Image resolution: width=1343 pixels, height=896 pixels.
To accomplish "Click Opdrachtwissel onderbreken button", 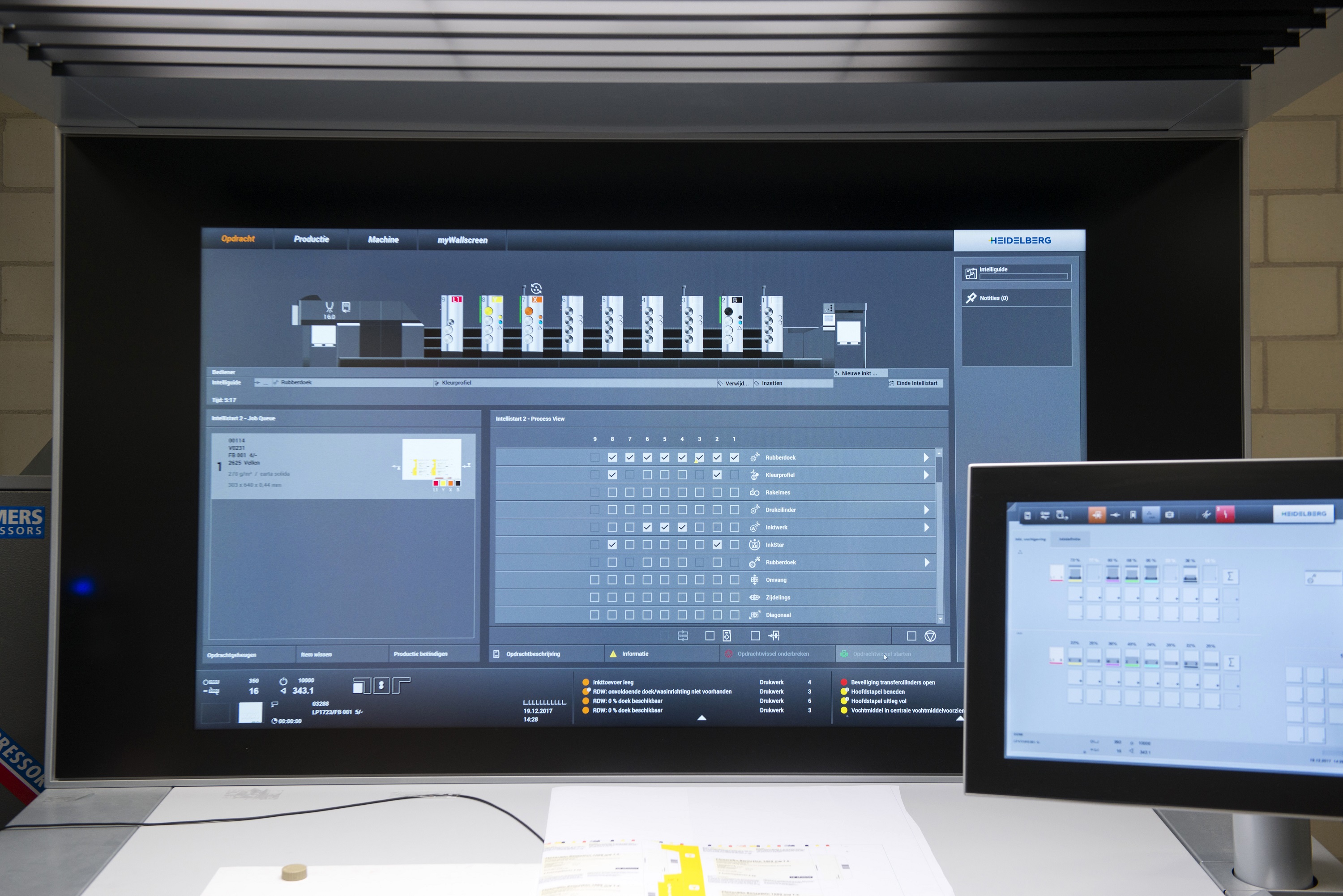I will point(777,654).
